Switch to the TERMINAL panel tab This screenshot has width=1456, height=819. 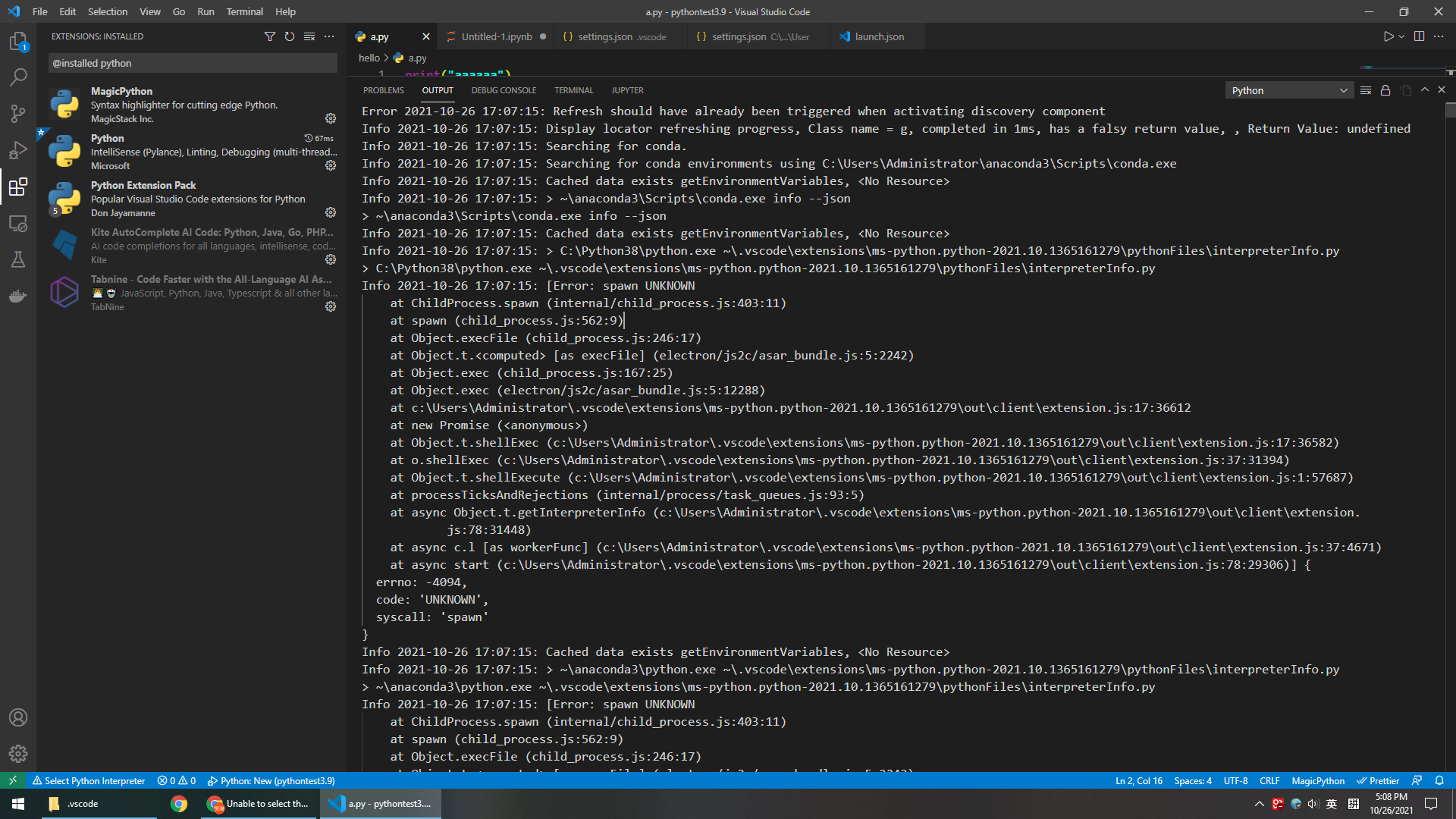tap(574, 90)
